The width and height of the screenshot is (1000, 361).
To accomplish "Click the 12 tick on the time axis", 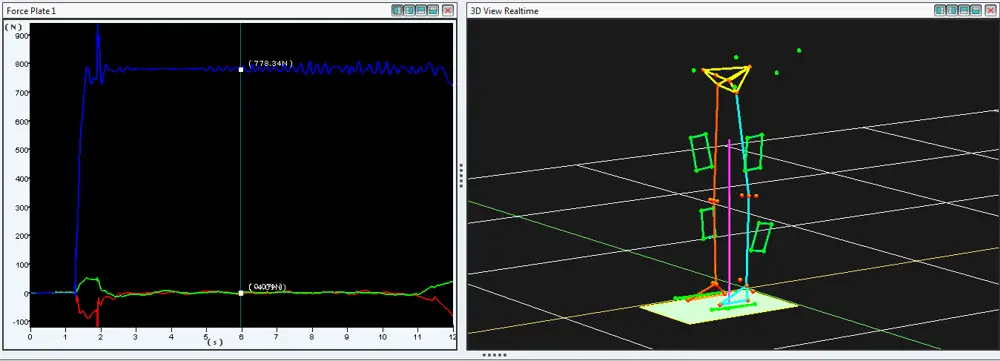I will pos(452,336).
